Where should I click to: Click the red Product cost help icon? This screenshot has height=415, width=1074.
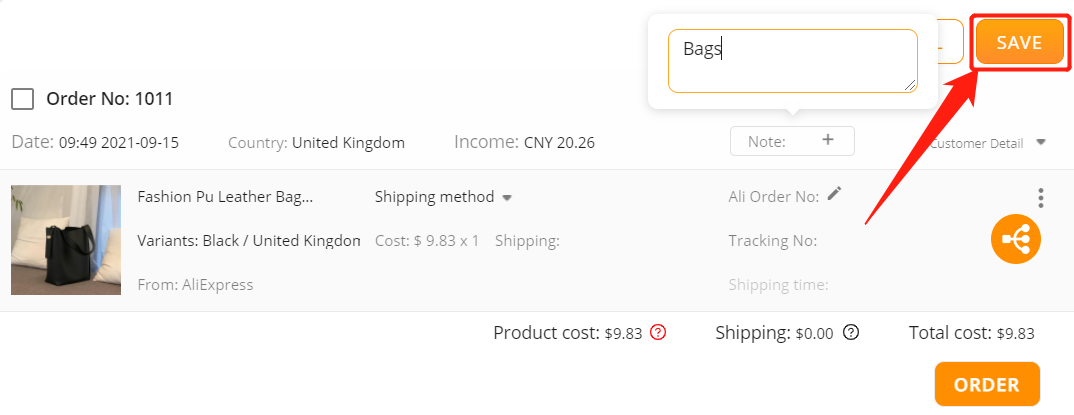click(658, 333)
